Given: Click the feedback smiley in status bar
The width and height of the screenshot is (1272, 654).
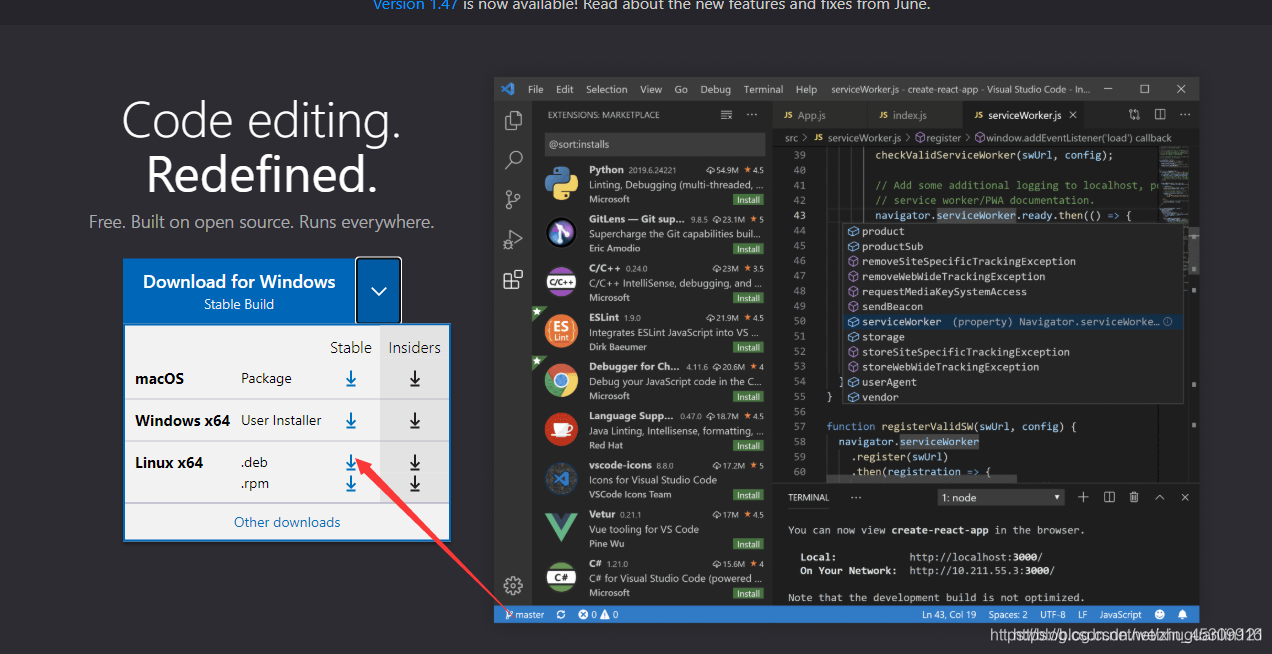Looking at the screenshot, I should pos(1160,615).
